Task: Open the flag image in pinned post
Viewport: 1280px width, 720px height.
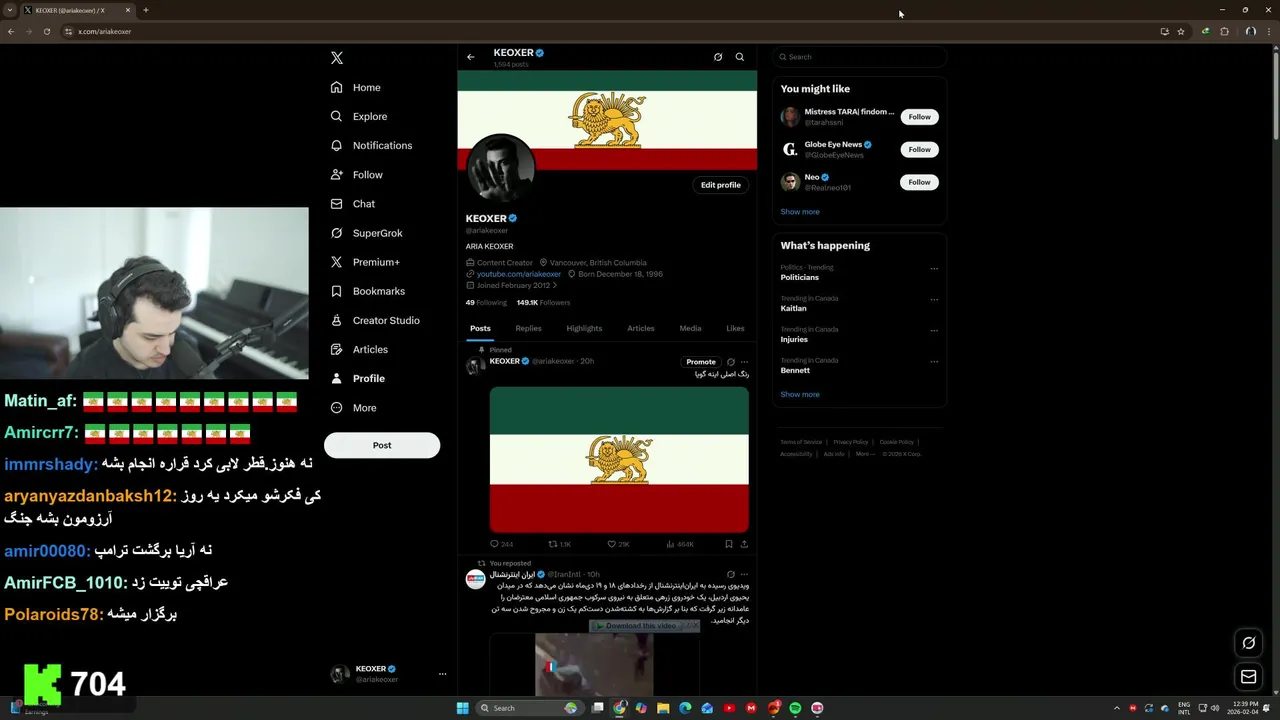Action: (619, 460)
